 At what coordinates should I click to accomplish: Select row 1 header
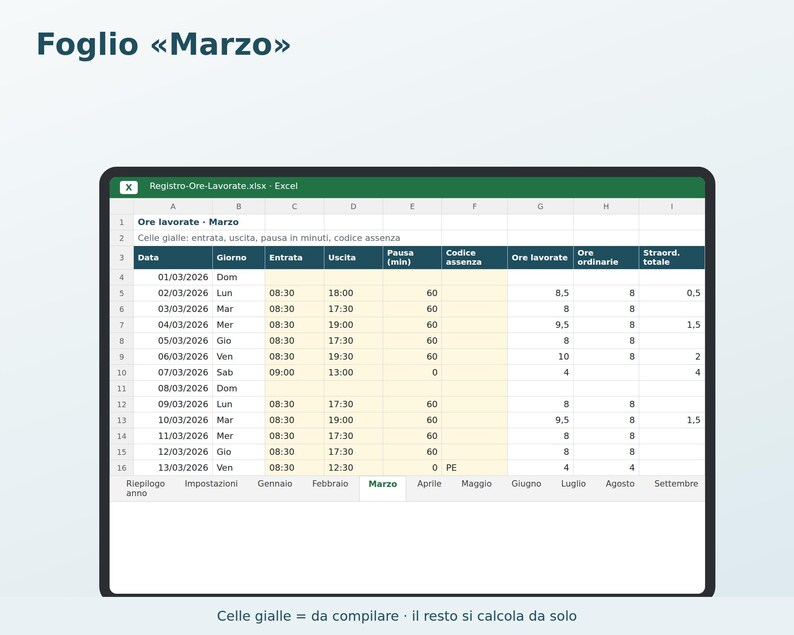pos(122,222)
